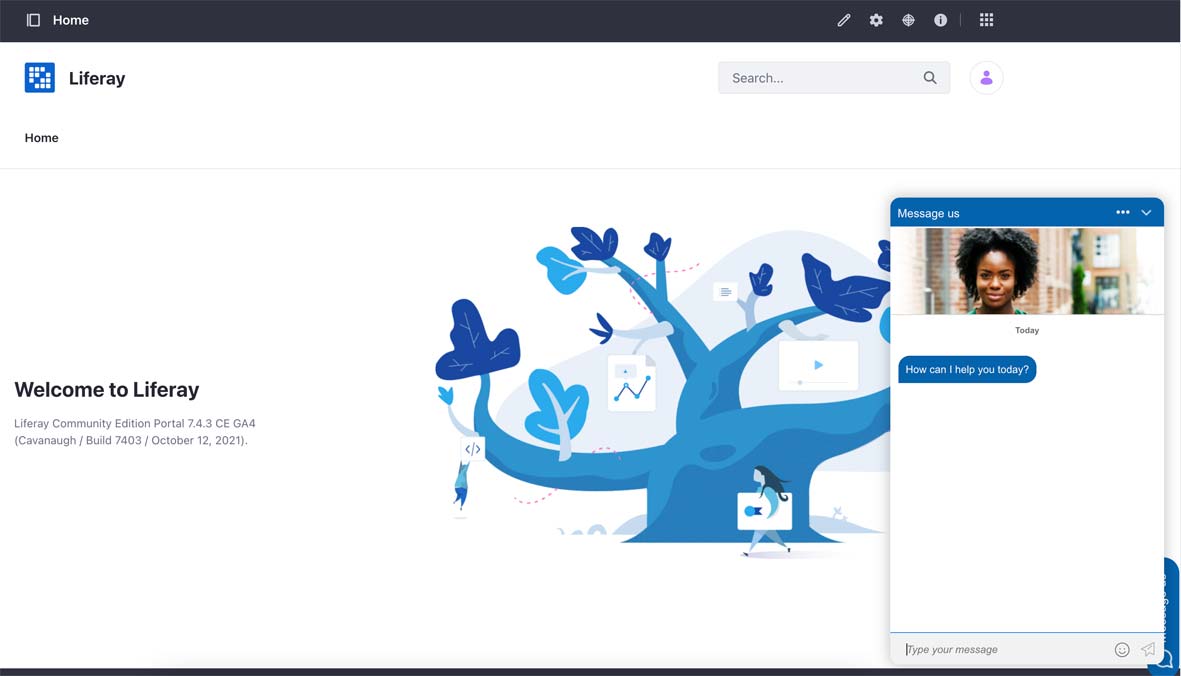Click the 'How can I help you today?' message
Viewport: 1181px width, 676px height.
pyautogui.click(x=966, y=370)
